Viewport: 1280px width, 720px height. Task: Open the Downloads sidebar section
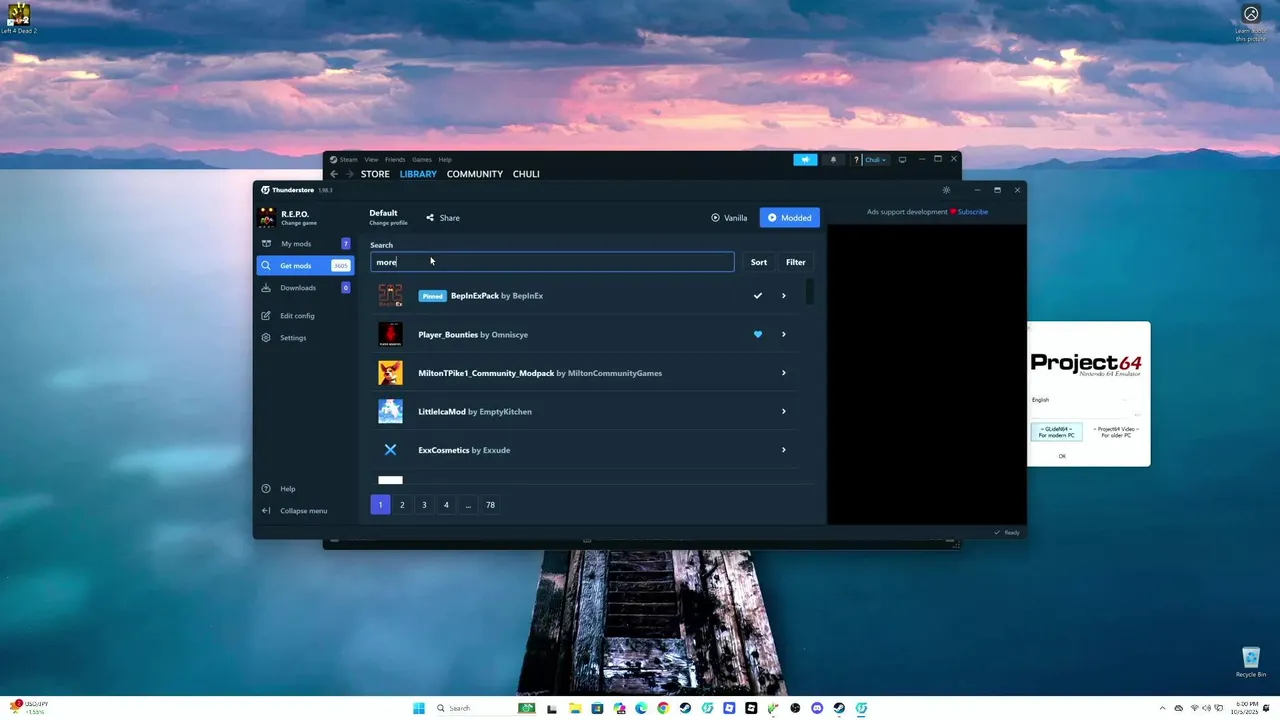click(304, 288)
